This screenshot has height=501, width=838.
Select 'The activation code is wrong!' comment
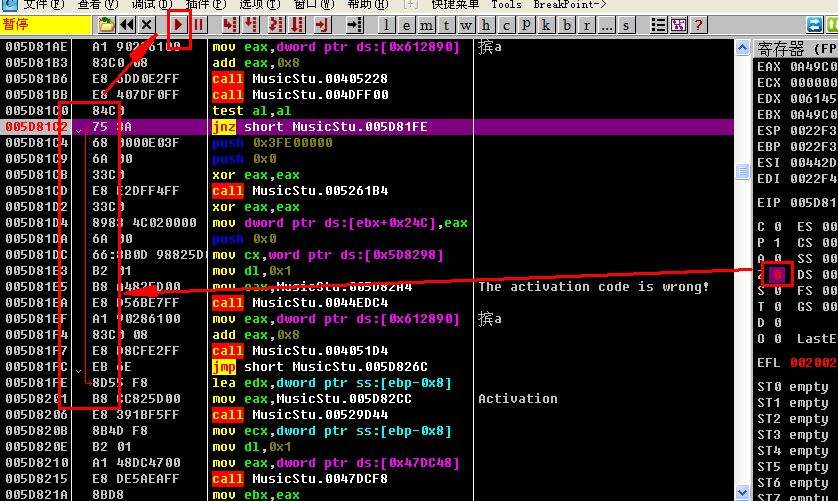594,287
